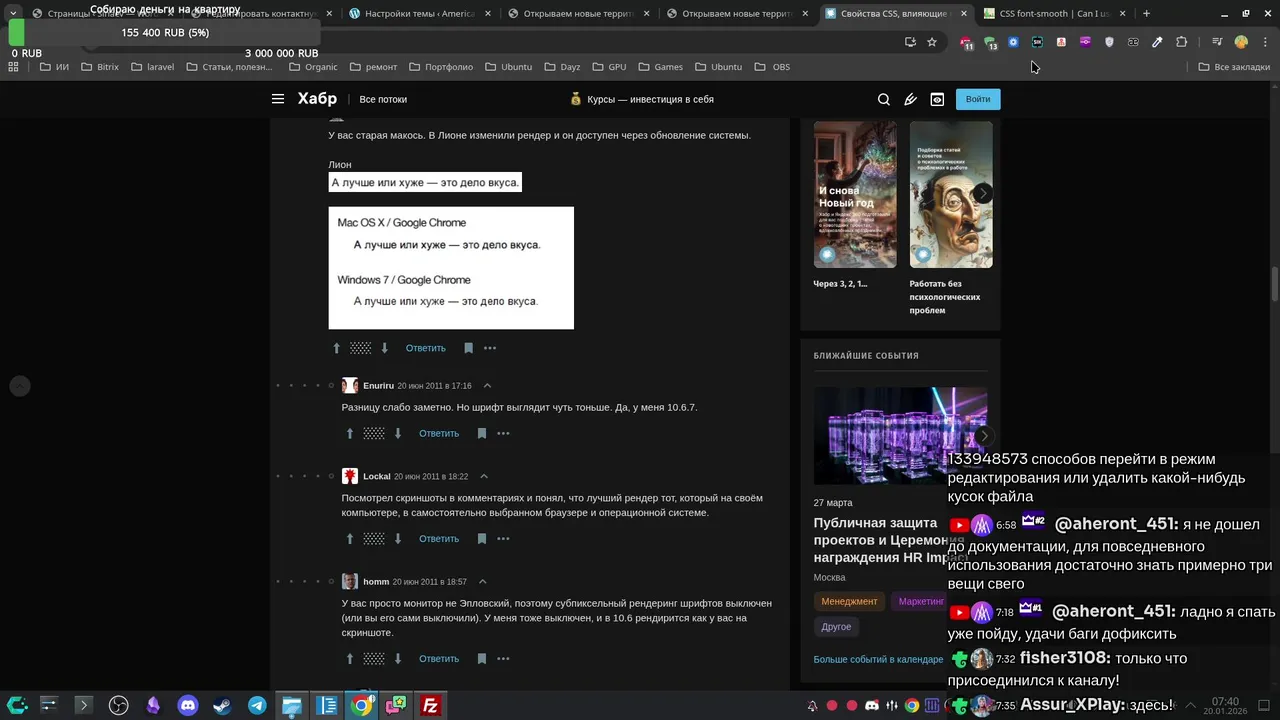The width and height of the screenshot is (1280, 720).
Task: Downvote the comment with the Mac/Windows screenshot
Action: (x=385, y=348)
